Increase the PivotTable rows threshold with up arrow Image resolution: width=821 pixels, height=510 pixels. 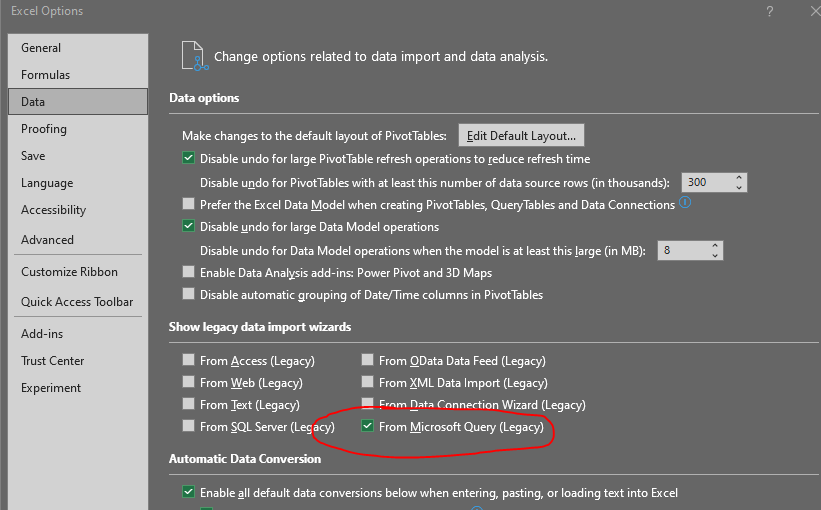(739, 178)
